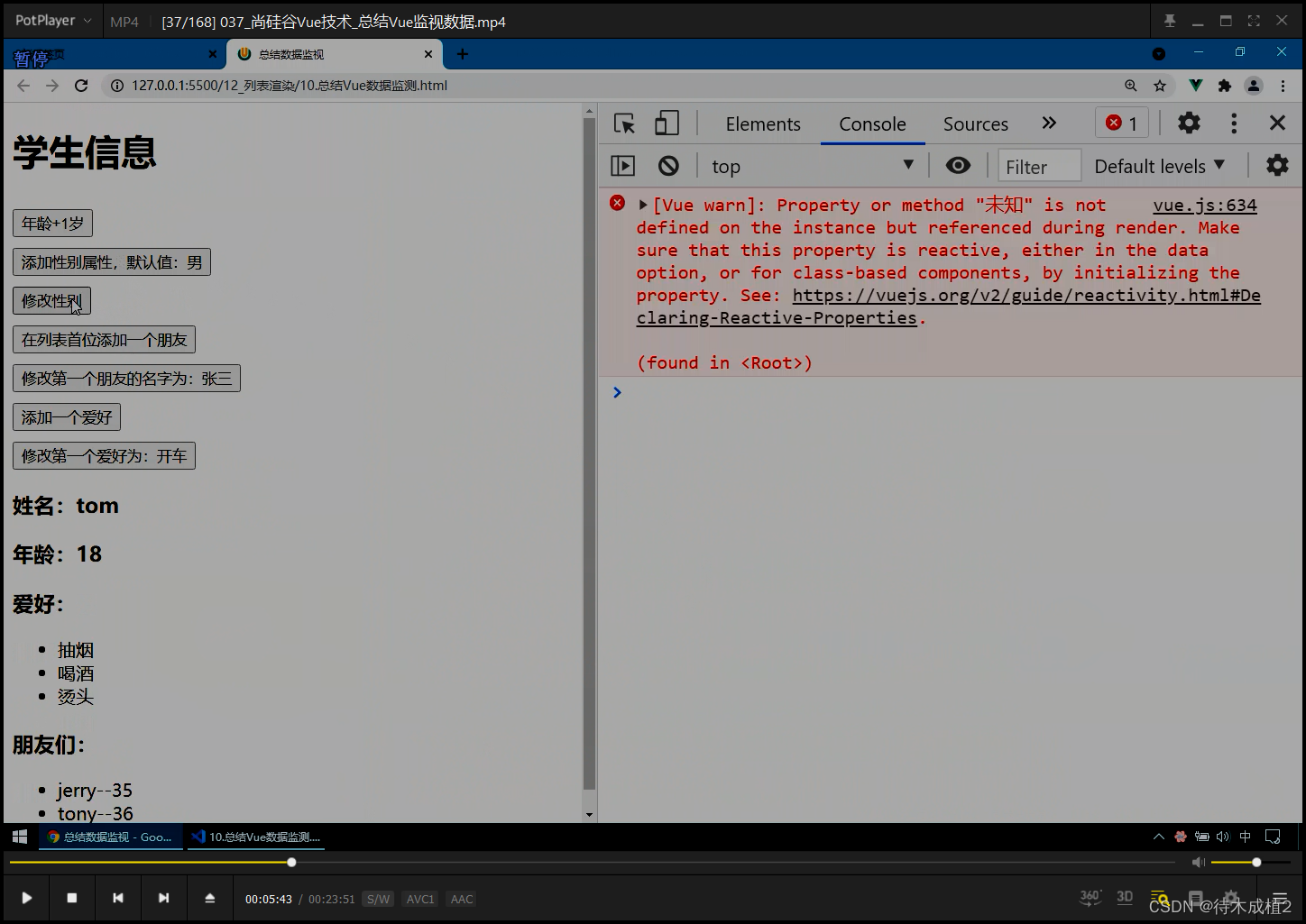This screenshot has height=924, width=1306.
Task: Play the video in PotPlayer
Action: pyautogui.click(x=26, y=898)
